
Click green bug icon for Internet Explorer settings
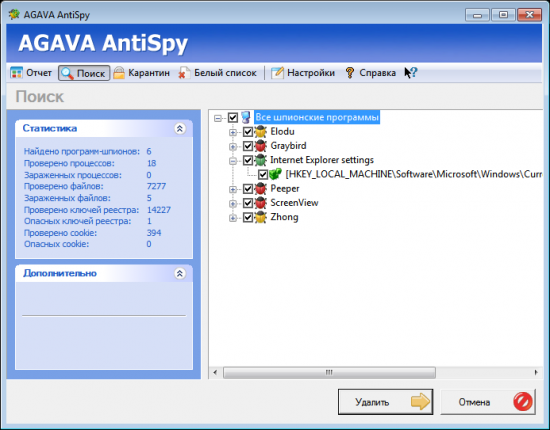click(261, 160)
